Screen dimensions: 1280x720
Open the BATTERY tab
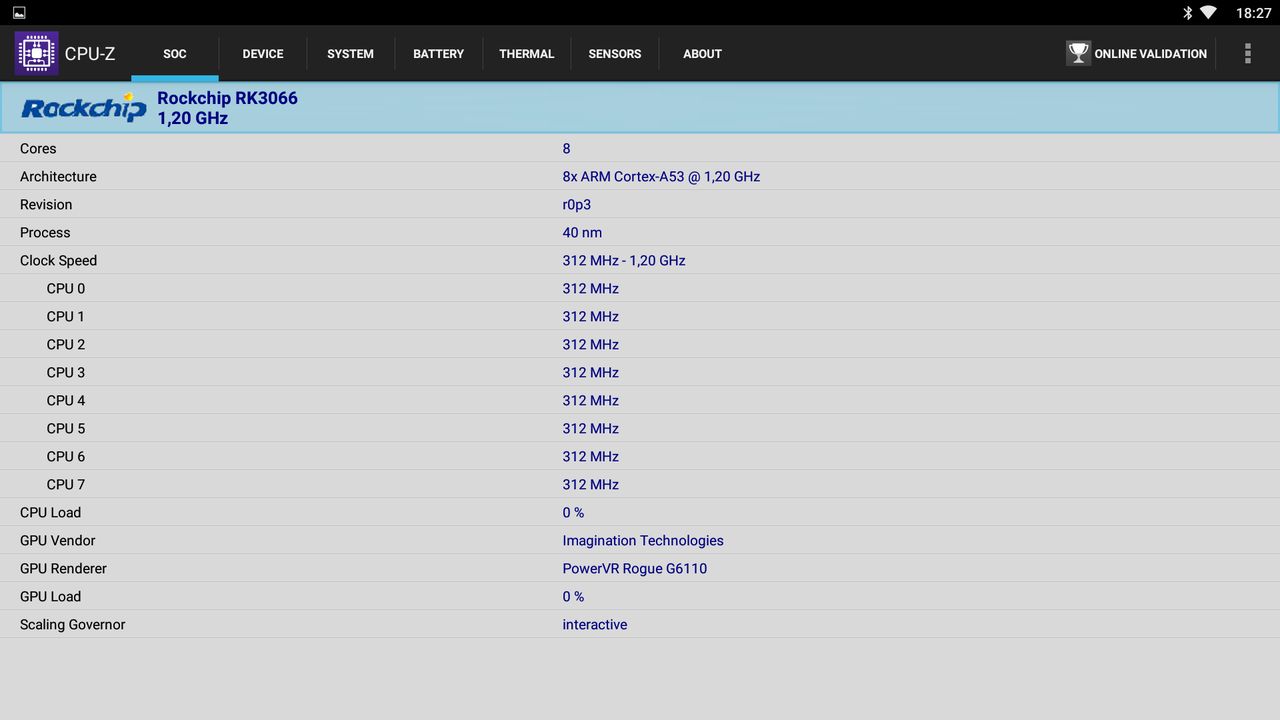click(x=439, y=54)
